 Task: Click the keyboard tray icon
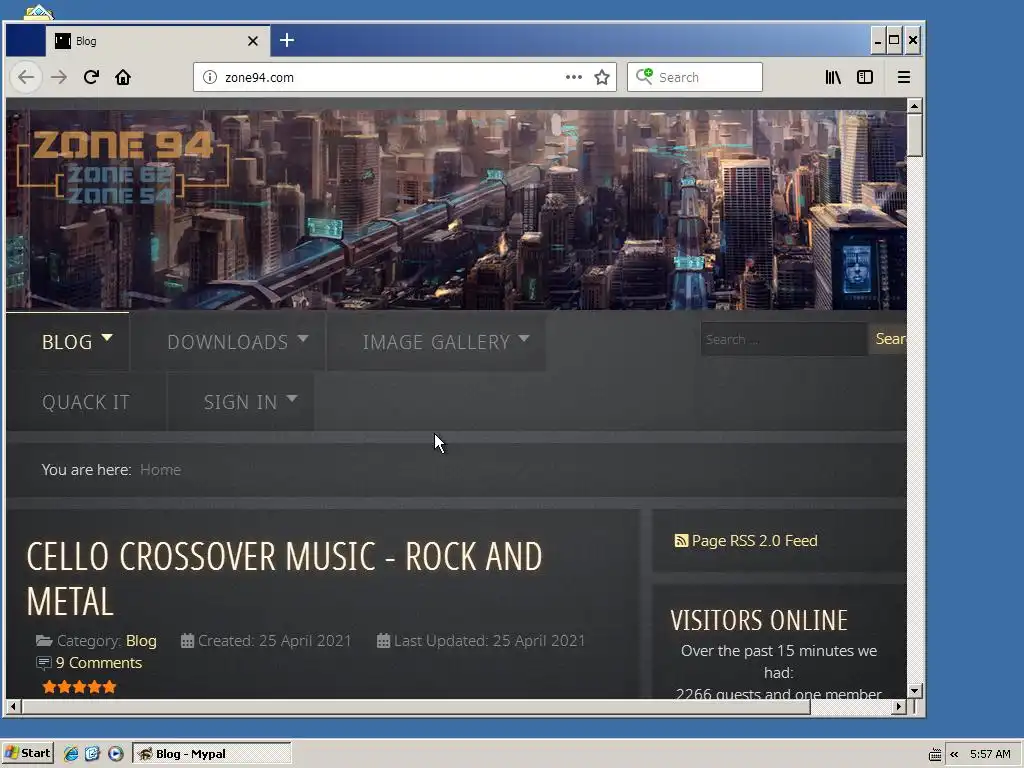coord(935,754)
